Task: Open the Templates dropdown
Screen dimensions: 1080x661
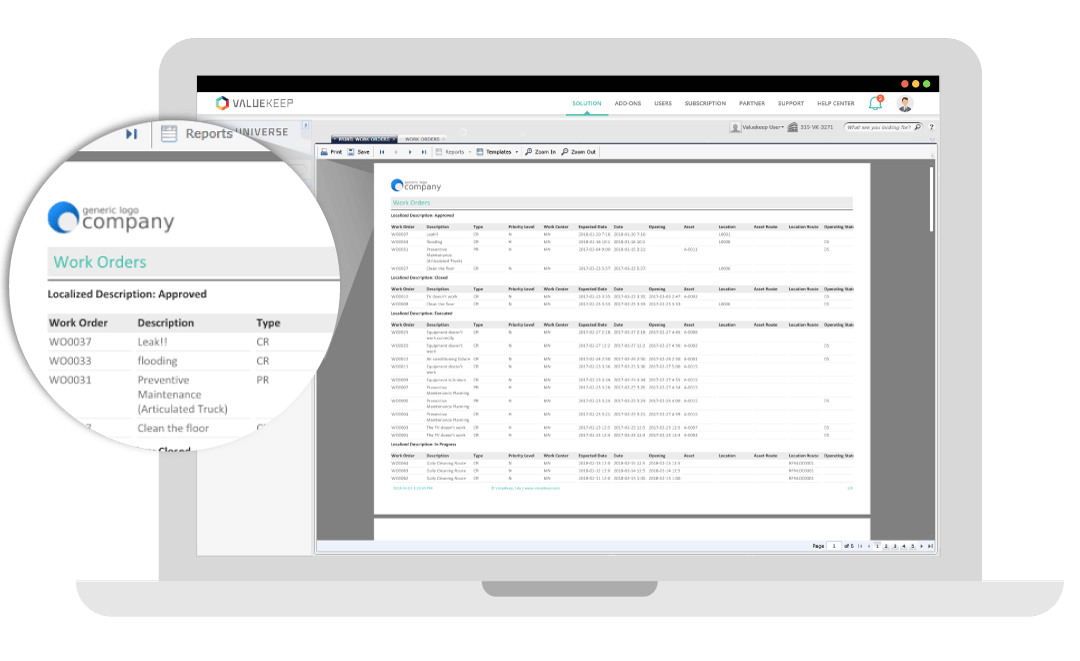Action: pyautogui.click(x=497, y=152)
